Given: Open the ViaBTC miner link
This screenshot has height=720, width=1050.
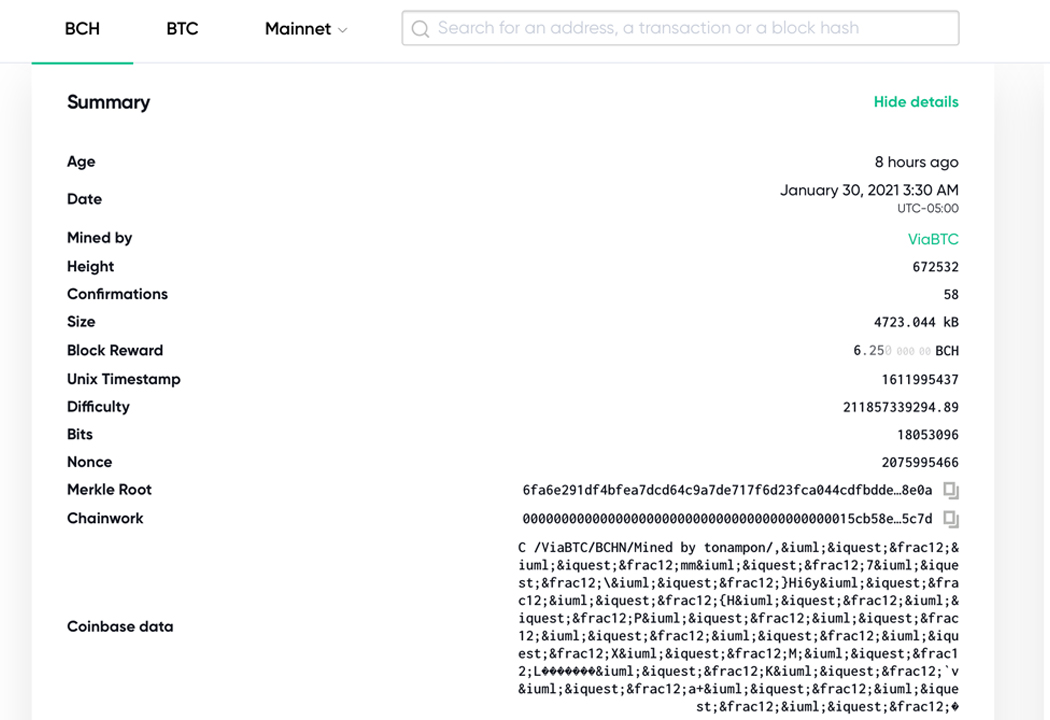Looking at the screenshot, I should (x=933, y=239).
